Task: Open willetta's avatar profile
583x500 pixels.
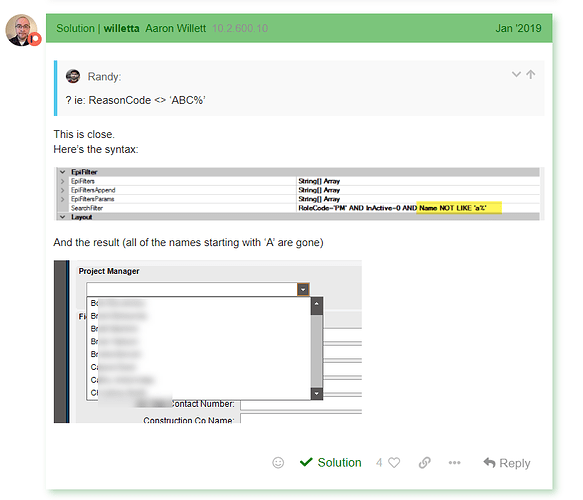Action: point(21,30)
